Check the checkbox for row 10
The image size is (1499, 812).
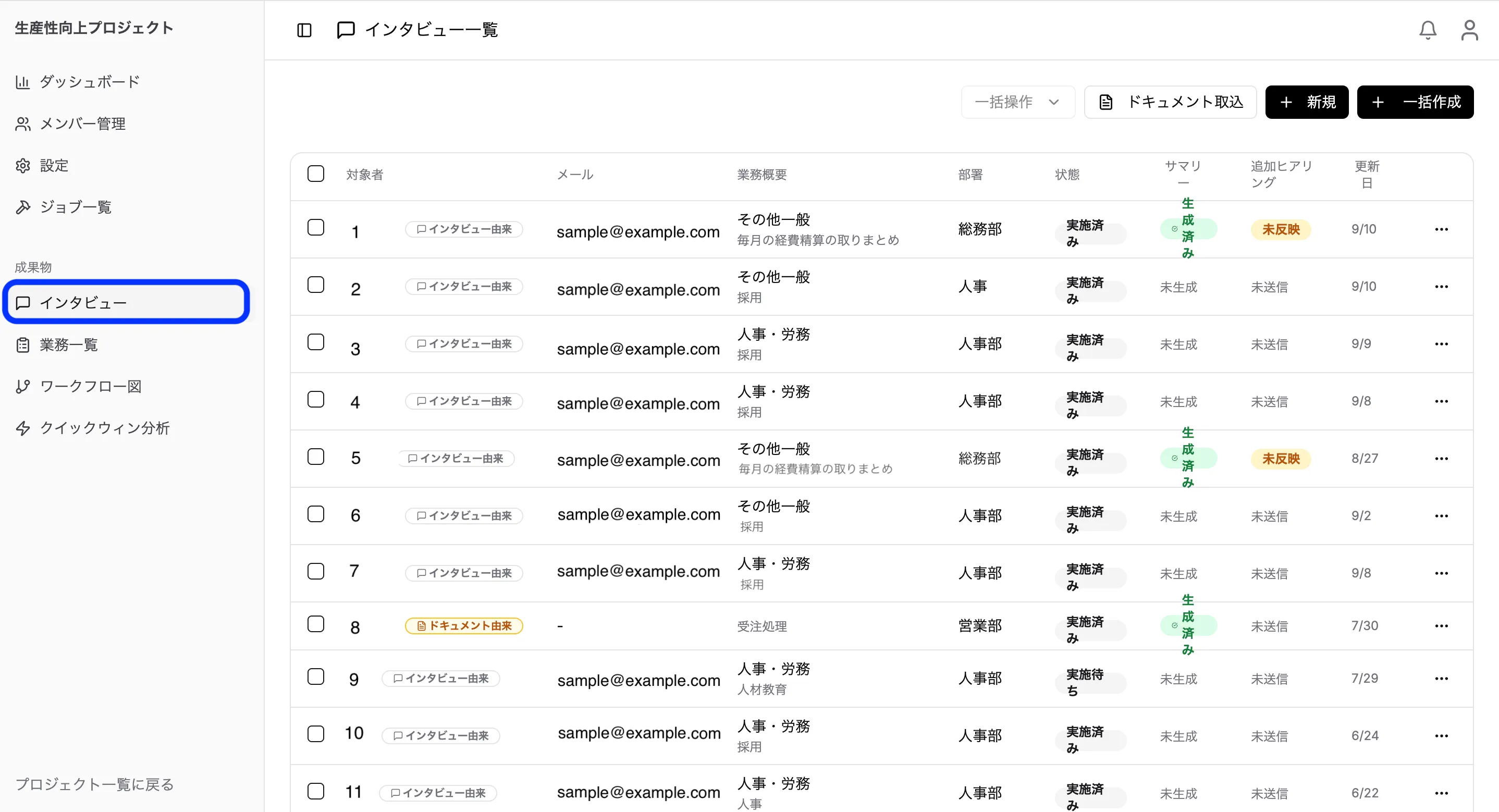pos(315,734)
